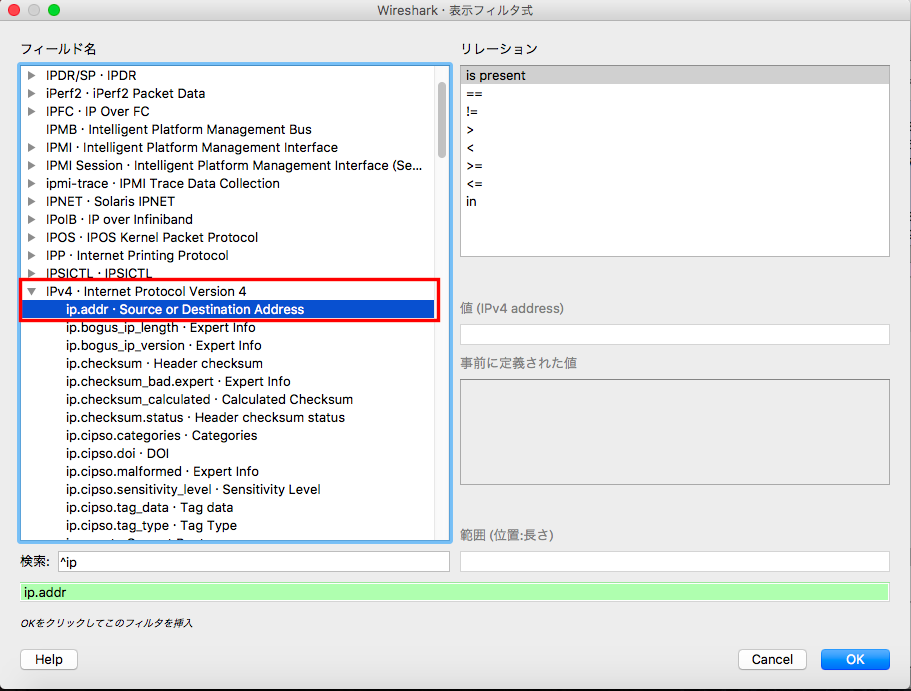Expand the IPP Internet Printing Protocol node
This screenshot has width=911, height=691.
pyautogui.click(x=32, y=256)
